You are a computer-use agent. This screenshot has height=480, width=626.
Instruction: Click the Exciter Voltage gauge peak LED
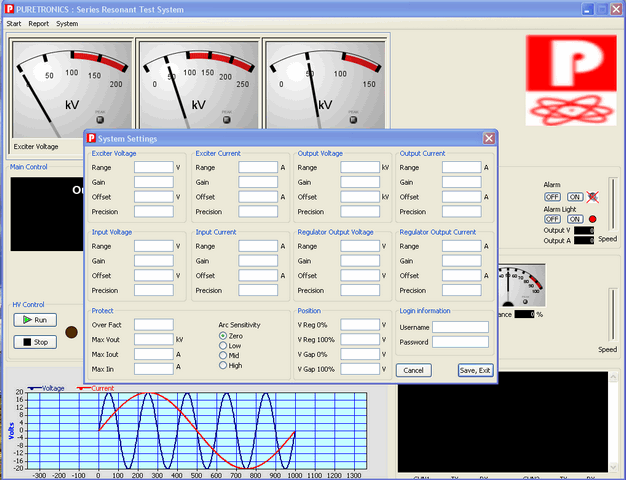(x=100, y=119)
